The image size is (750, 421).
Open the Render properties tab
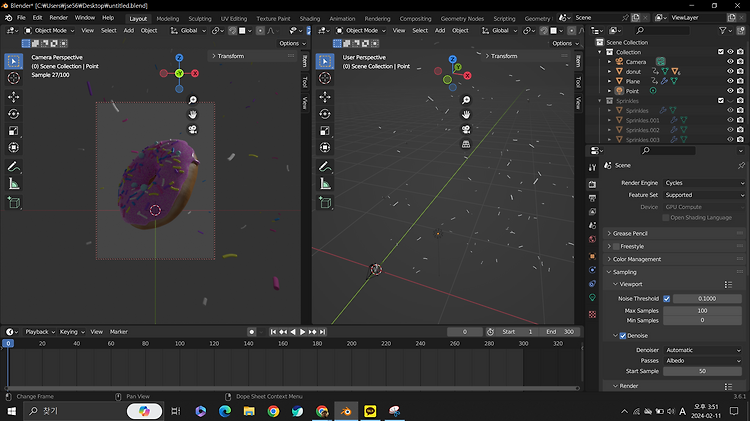(x=592, y=184)
